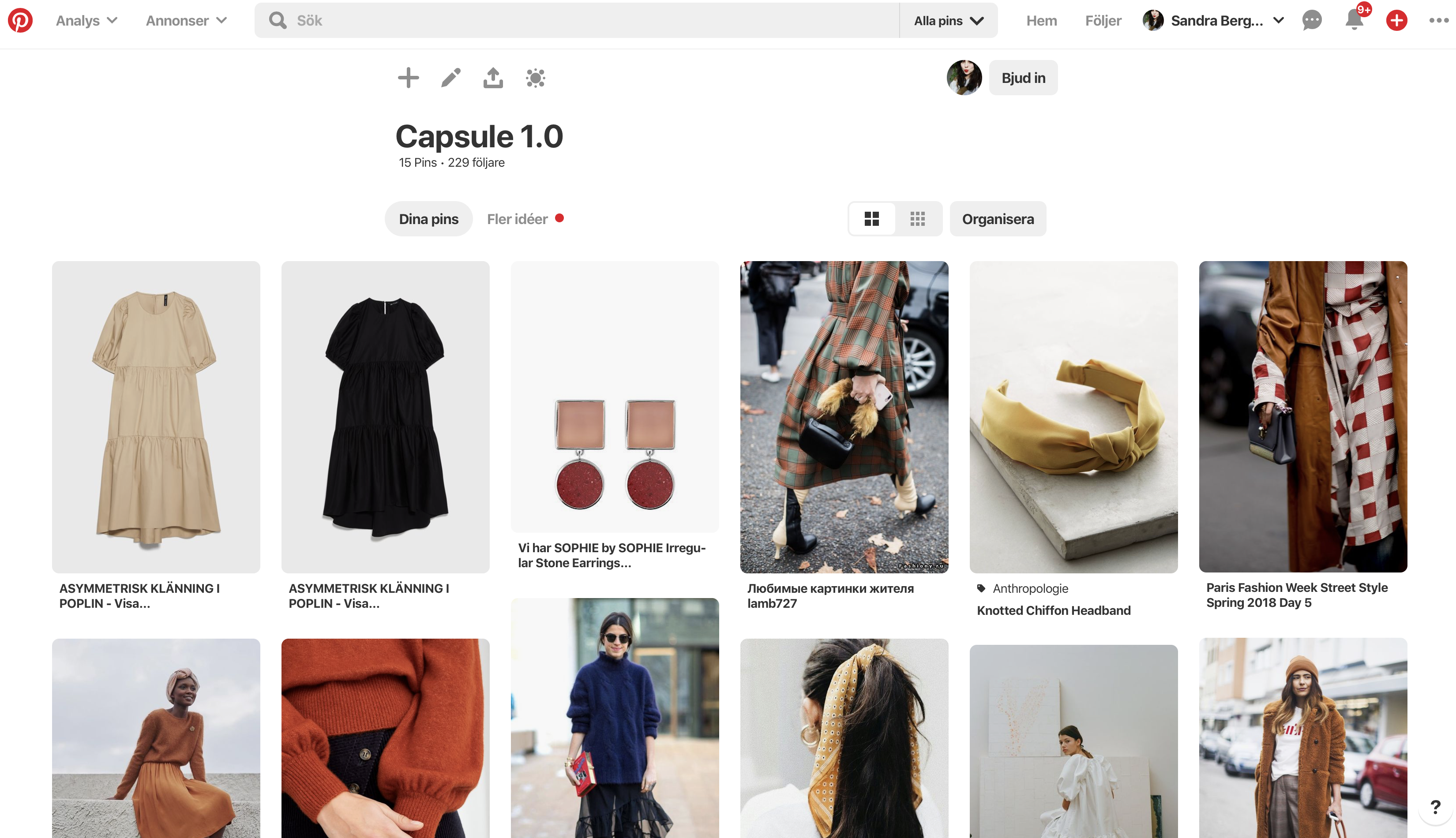
Task: Click the 15 Pins count text
Action: [x=417, y=162]
